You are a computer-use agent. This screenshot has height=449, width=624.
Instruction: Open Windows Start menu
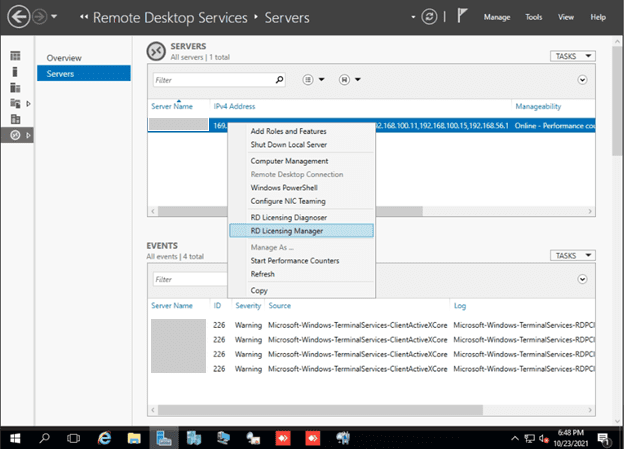pos(15,438)
